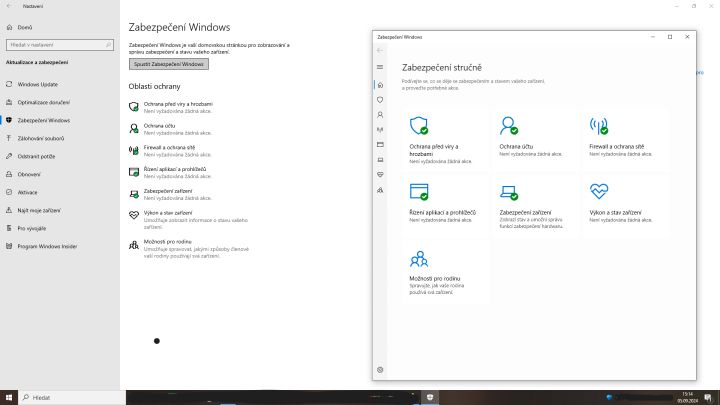The width and height of the screenshot is (720, 405).
Task: Select home icon in Windows Security sidebar
Action: (380, 85)
